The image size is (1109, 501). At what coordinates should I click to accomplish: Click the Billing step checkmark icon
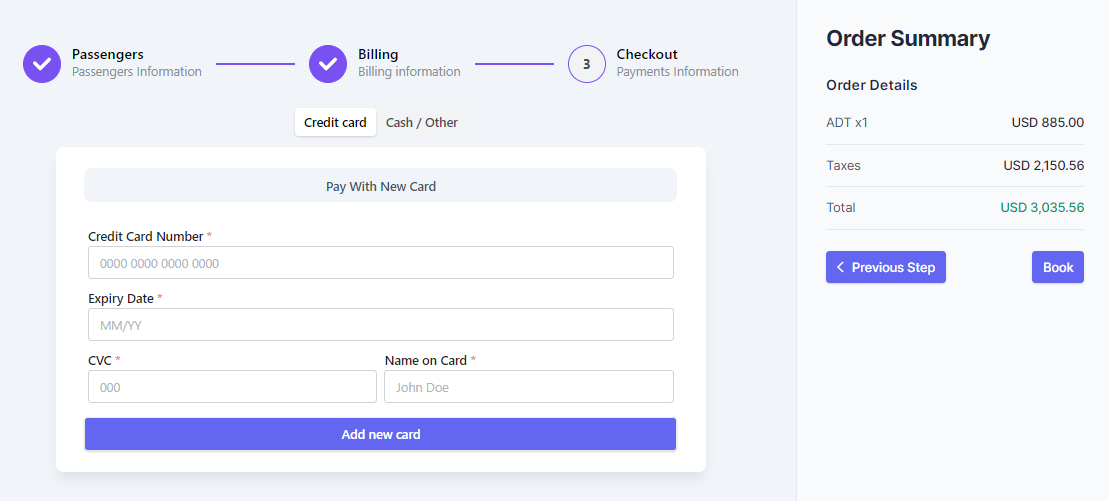pos(328,64)
